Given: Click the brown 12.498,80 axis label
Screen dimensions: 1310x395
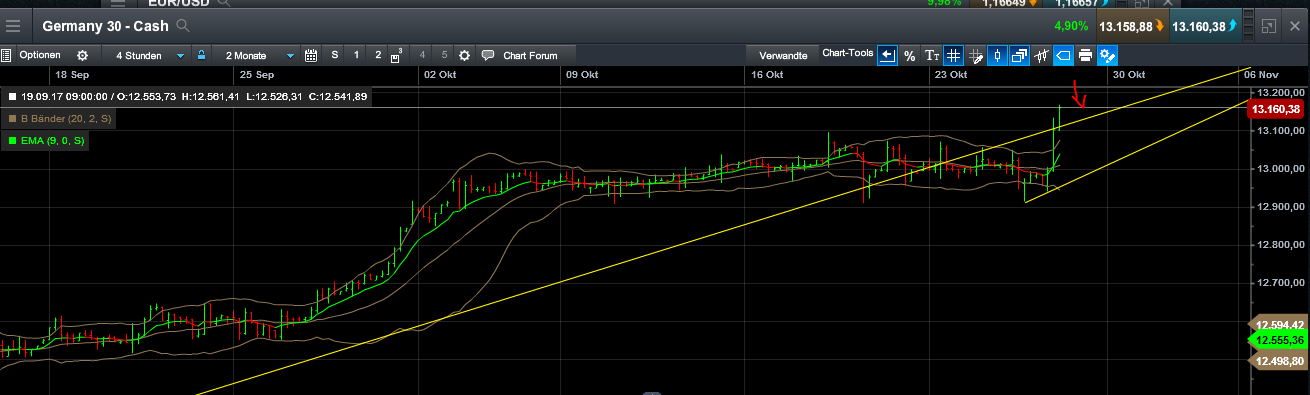Looking at the screenshot, I should (x=1279, y=361).
